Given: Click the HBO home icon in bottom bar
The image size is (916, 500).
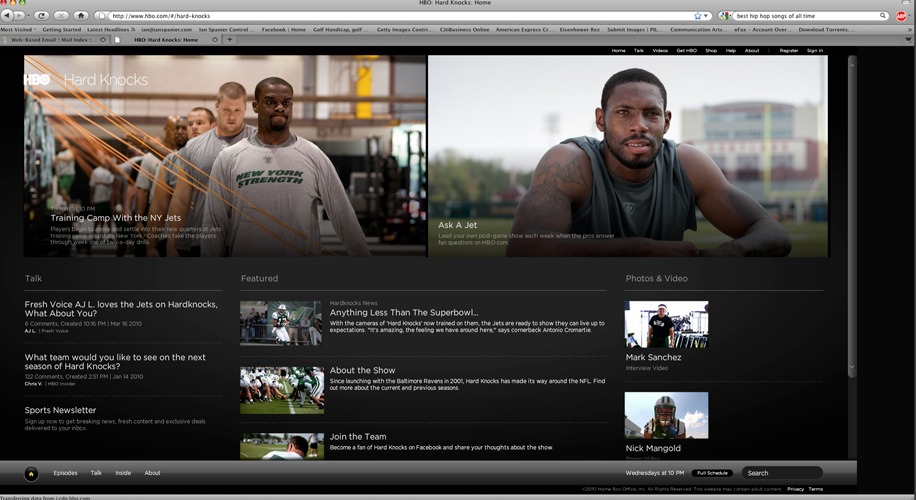Looking at the screenshot, I should (x=31, y=473).
